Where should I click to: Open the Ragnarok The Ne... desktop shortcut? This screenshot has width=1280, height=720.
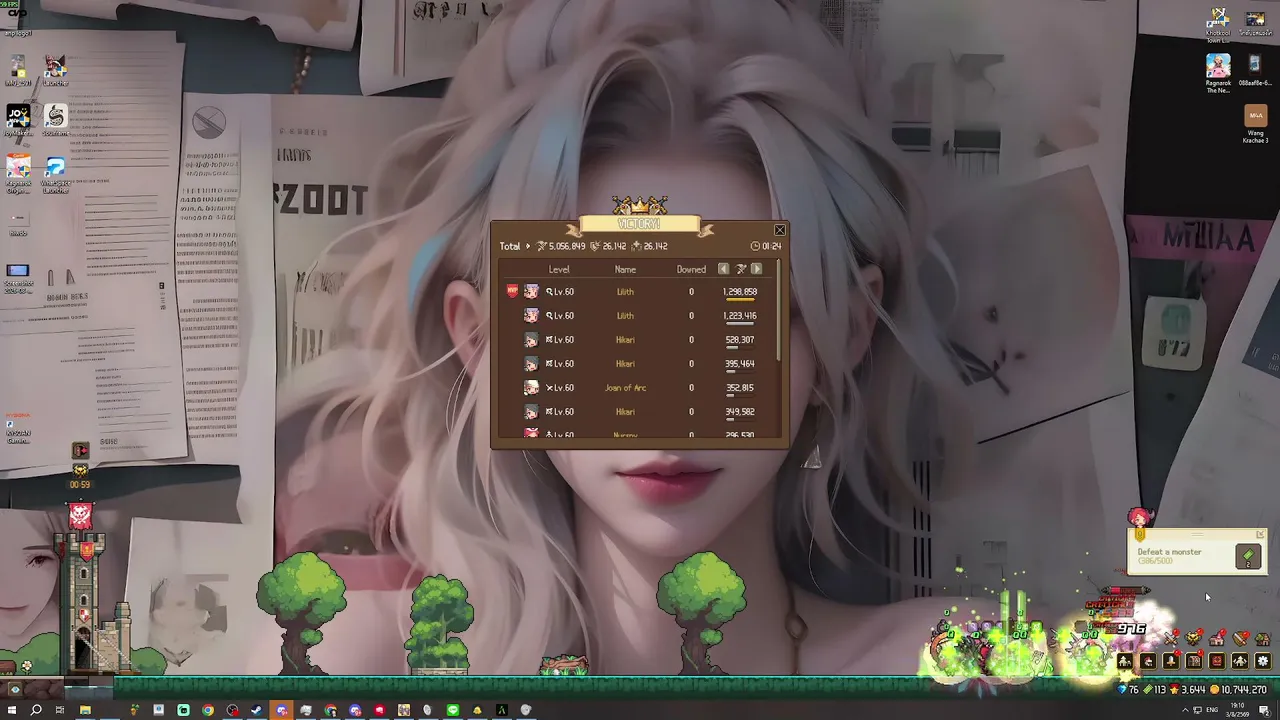pos(1218,73)
